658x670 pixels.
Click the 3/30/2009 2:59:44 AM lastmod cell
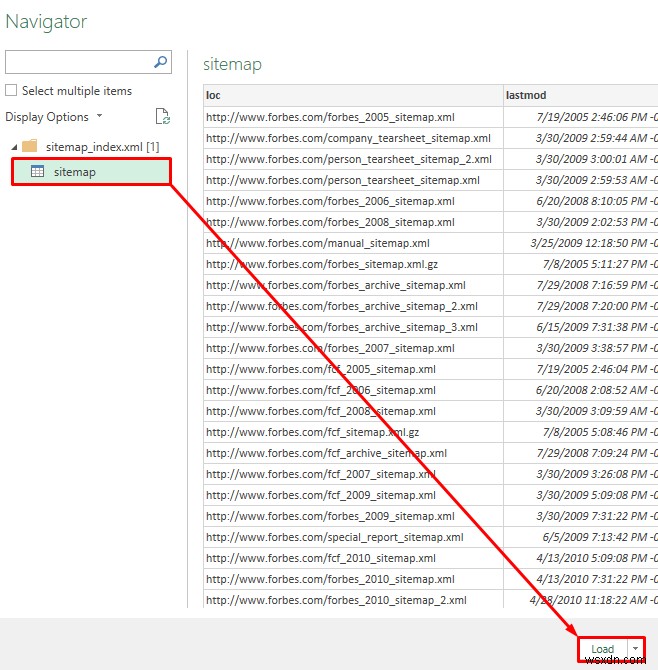coord(581,138)
